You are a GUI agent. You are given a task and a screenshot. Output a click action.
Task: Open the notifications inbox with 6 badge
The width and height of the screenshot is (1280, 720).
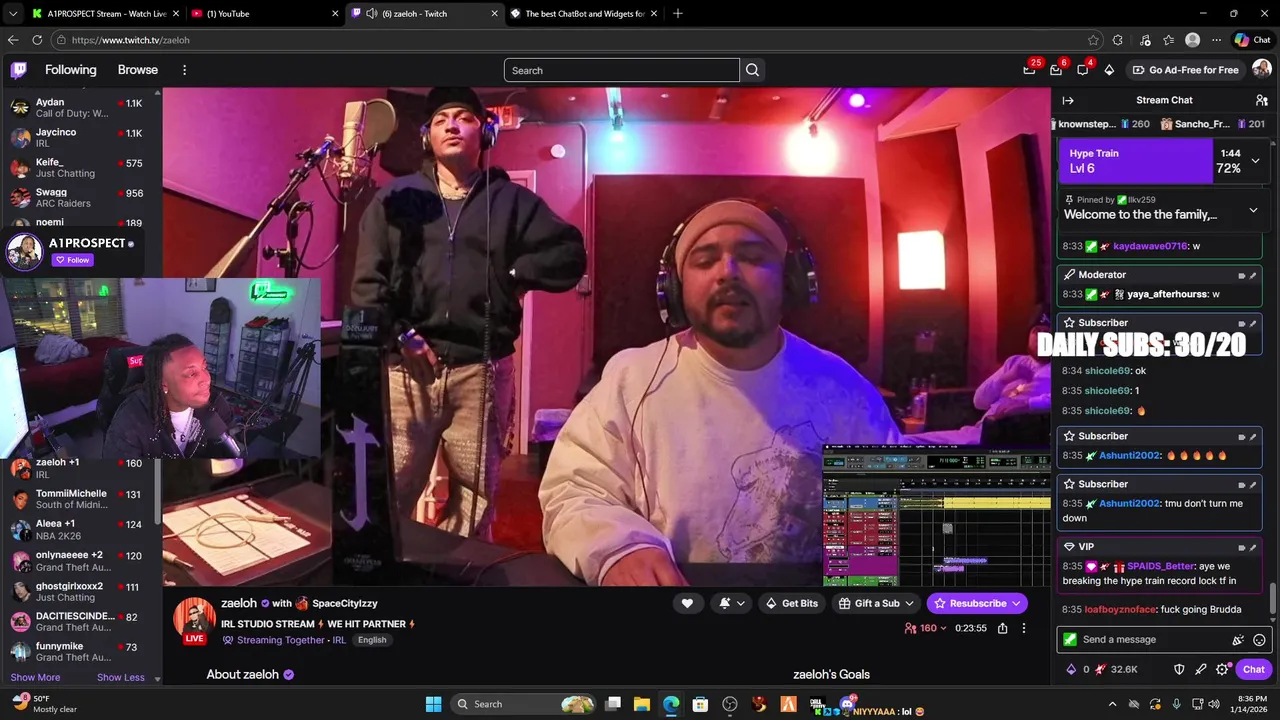[1056, 70]
